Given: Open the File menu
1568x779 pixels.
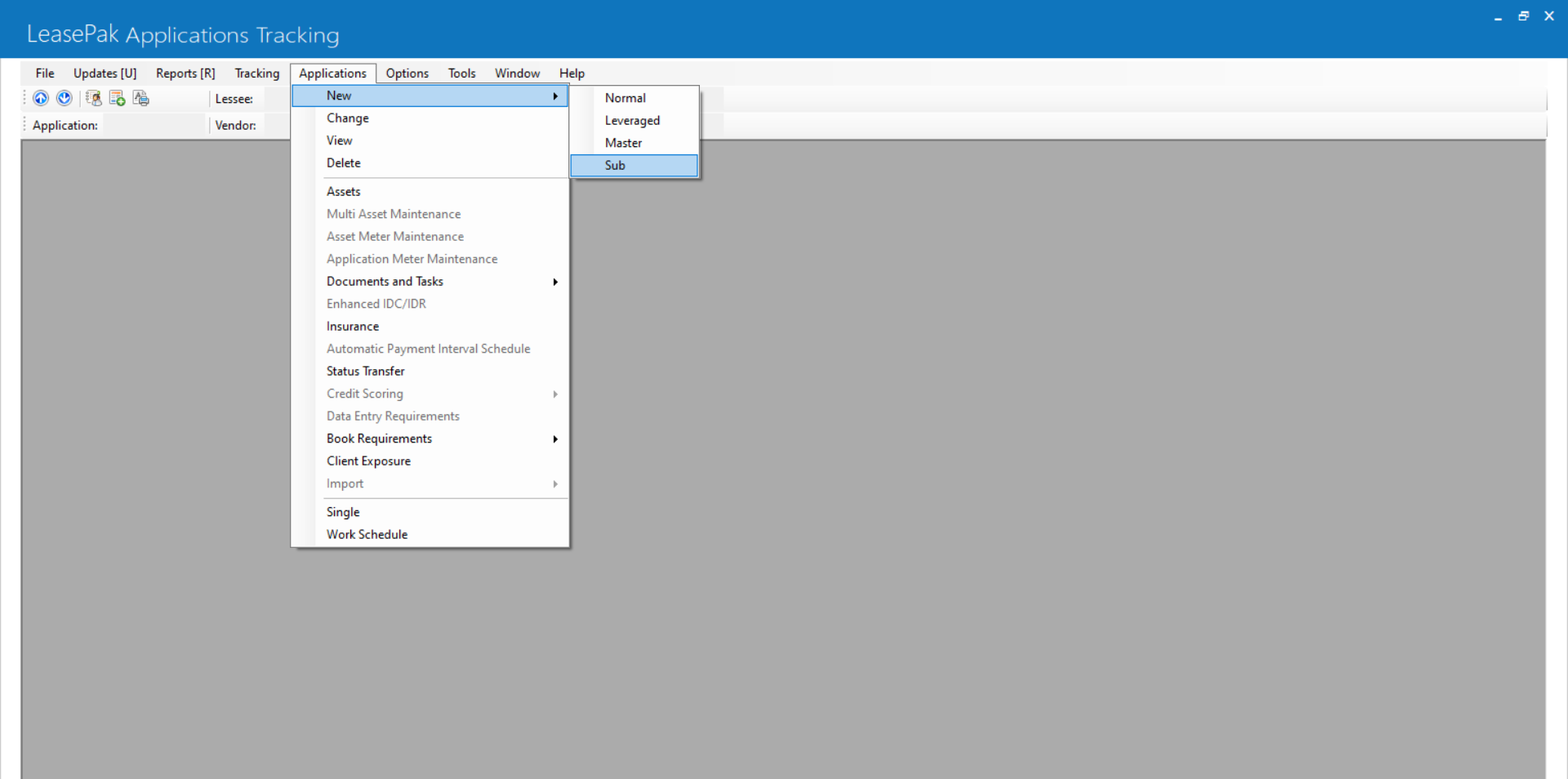Looking at the screenshot, I should 45,73.
